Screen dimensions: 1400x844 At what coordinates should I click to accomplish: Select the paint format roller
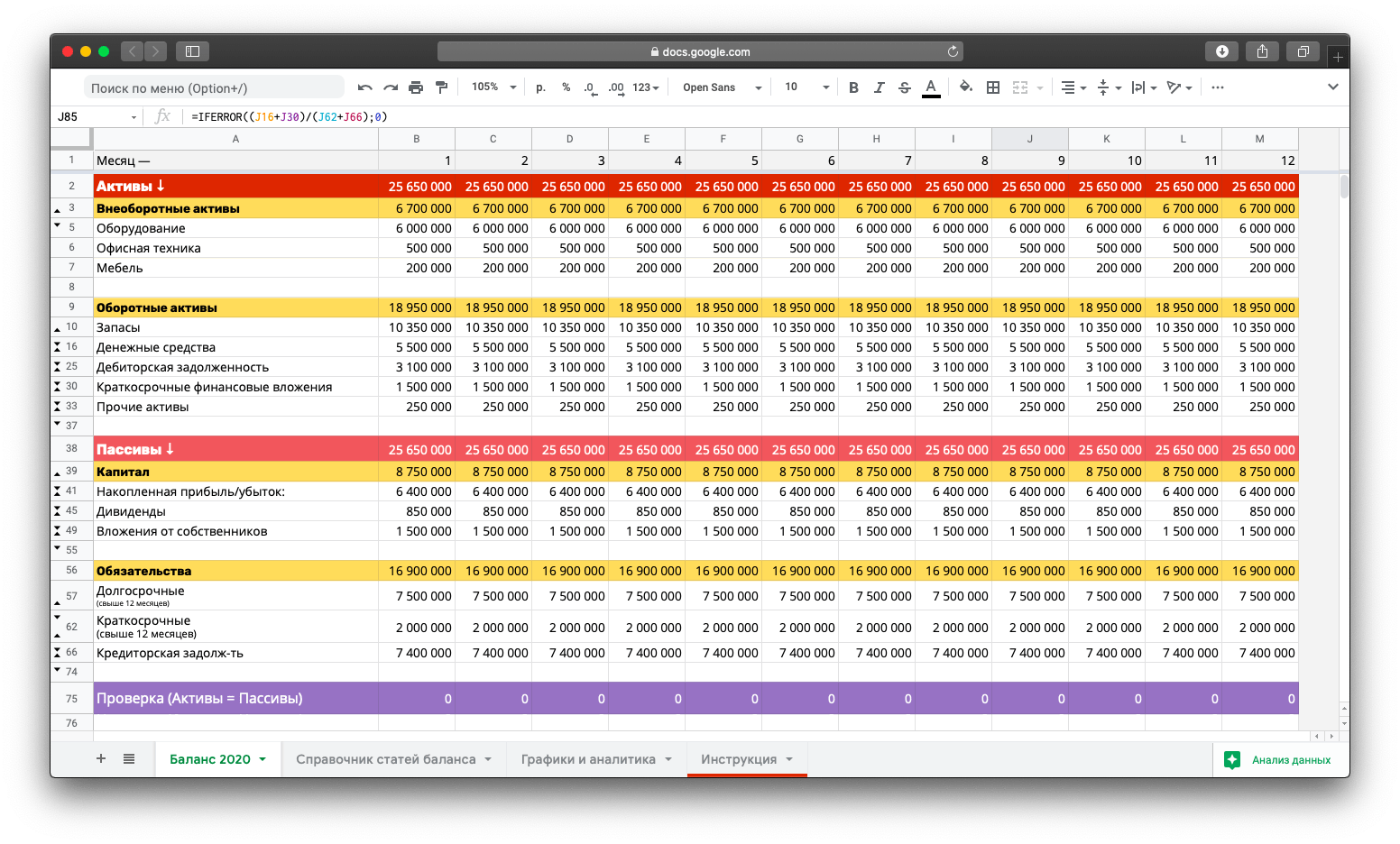click(441, 87)
